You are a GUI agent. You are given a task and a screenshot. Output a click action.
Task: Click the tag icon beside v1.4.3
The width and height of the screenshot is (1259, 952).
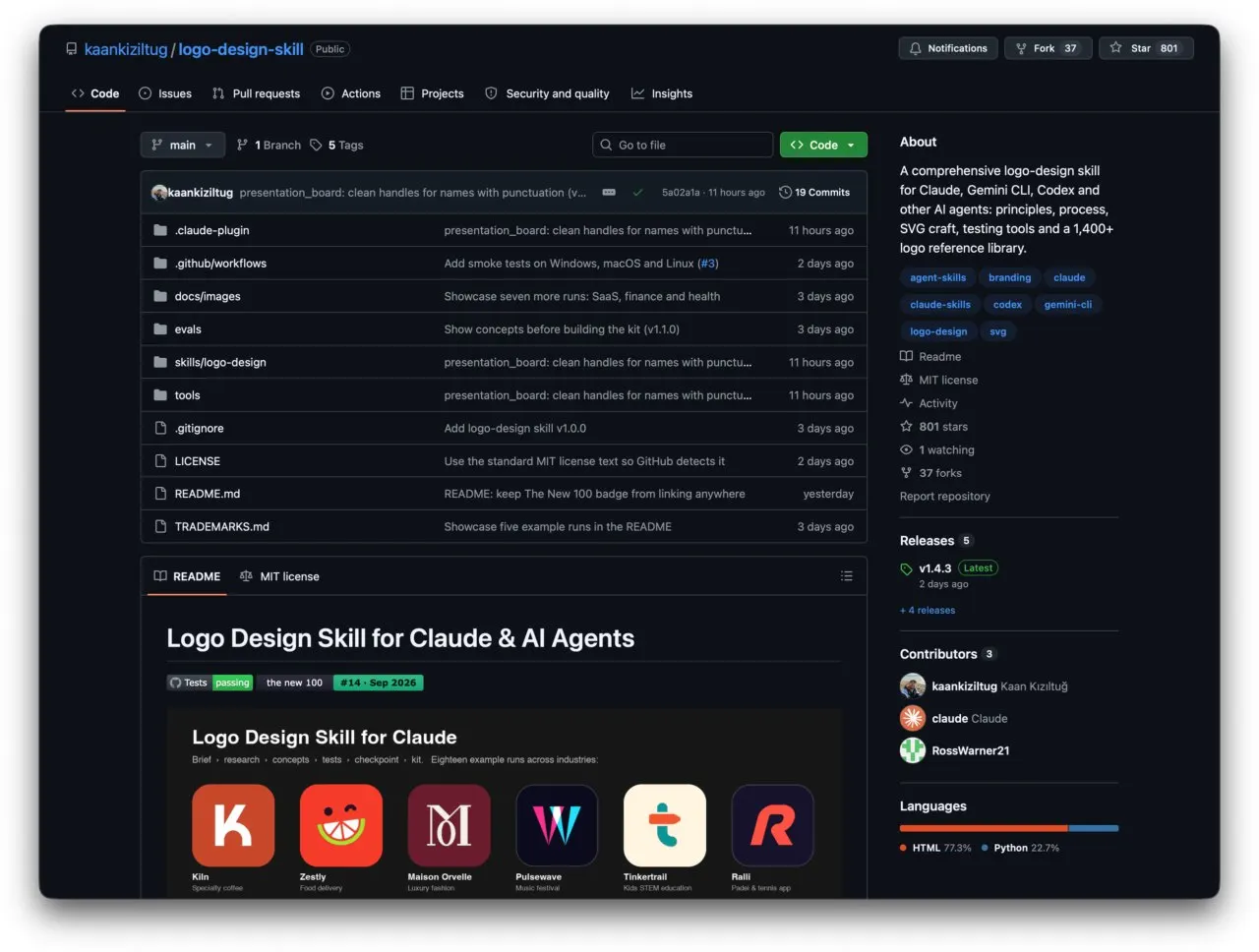pos(906,568)
